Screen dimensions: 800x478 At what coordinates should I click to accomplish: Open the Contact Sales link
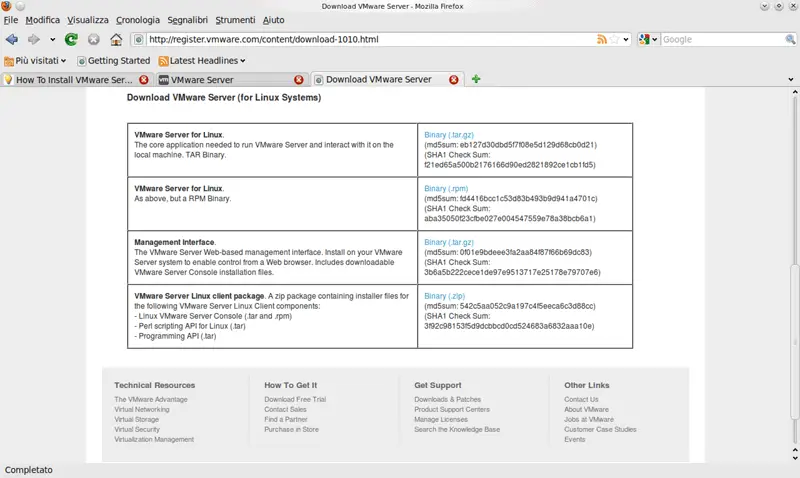(x=285, y=410)
